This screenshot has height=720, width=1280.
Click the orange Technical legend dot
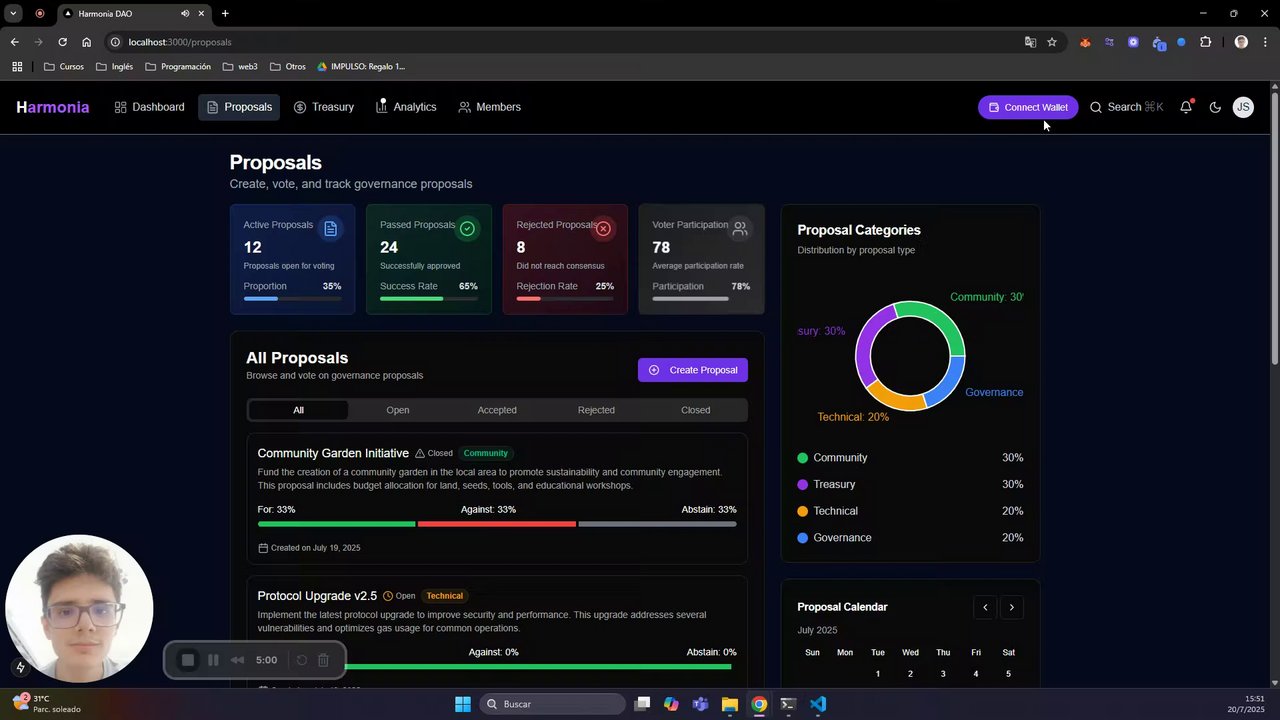click(x=802, y=511)
